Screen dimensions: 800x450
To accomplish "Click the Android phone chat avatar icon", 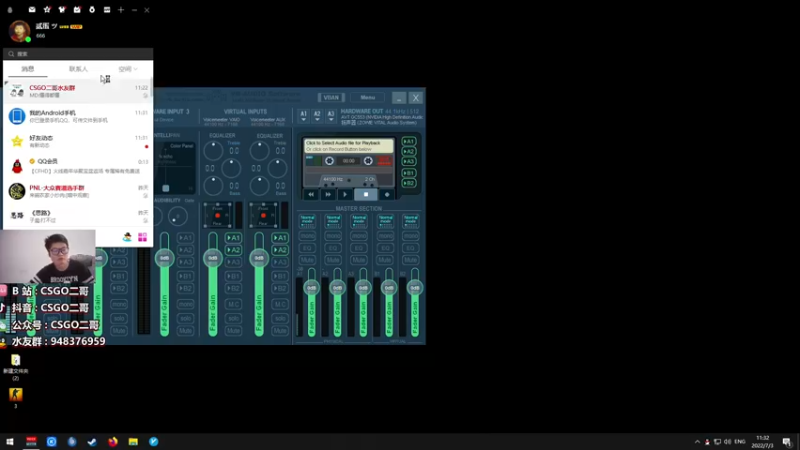I will click(17, 116).
